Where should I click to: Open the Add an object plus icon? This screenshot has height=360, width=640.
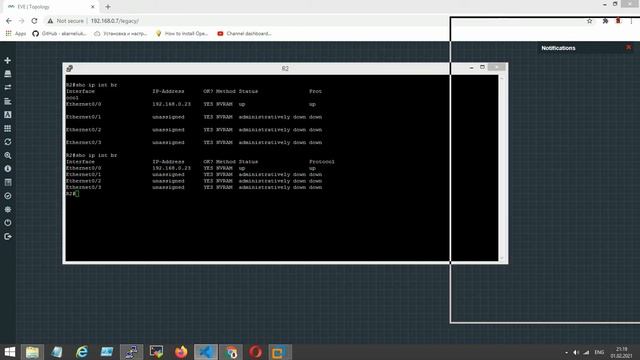click(x=8, y=60)
